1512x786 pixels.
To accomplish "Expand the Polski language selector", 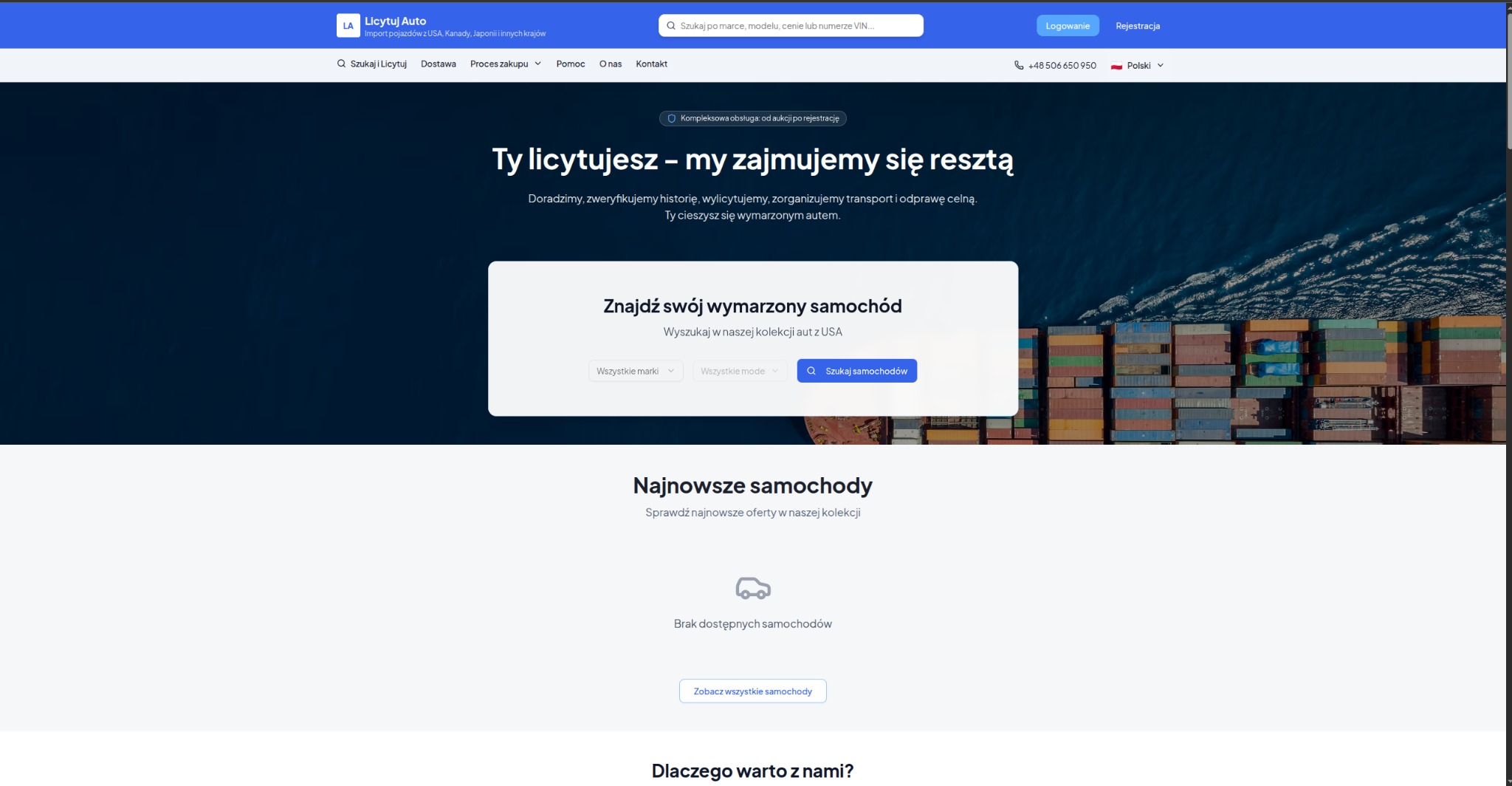I will coord(1138,65).
